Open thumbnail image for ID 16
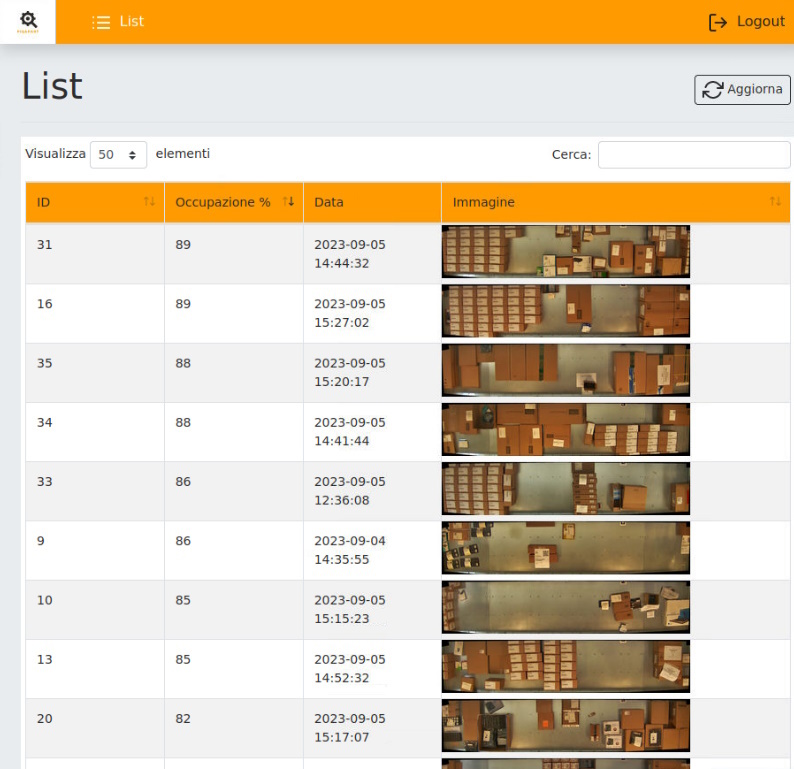Screen dimensions: 794x769 coord(566,311)
